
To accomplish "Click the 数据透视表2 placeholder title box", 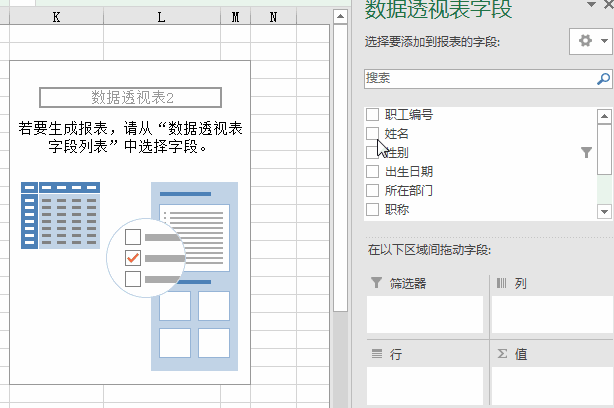I will coord(130,97).
